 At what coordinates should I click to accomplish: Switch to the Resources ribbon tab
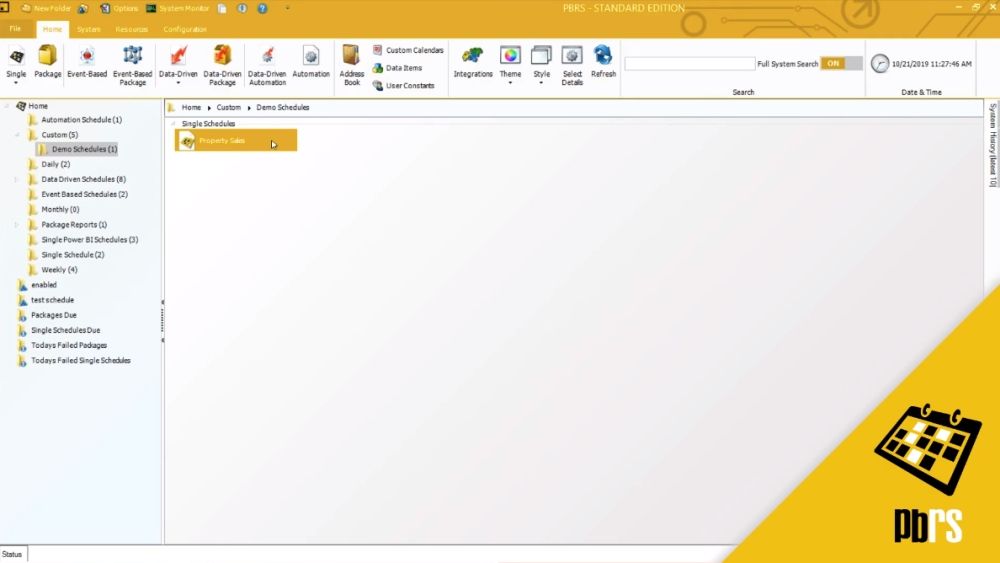pyautogui.click(x=132, y=29)
